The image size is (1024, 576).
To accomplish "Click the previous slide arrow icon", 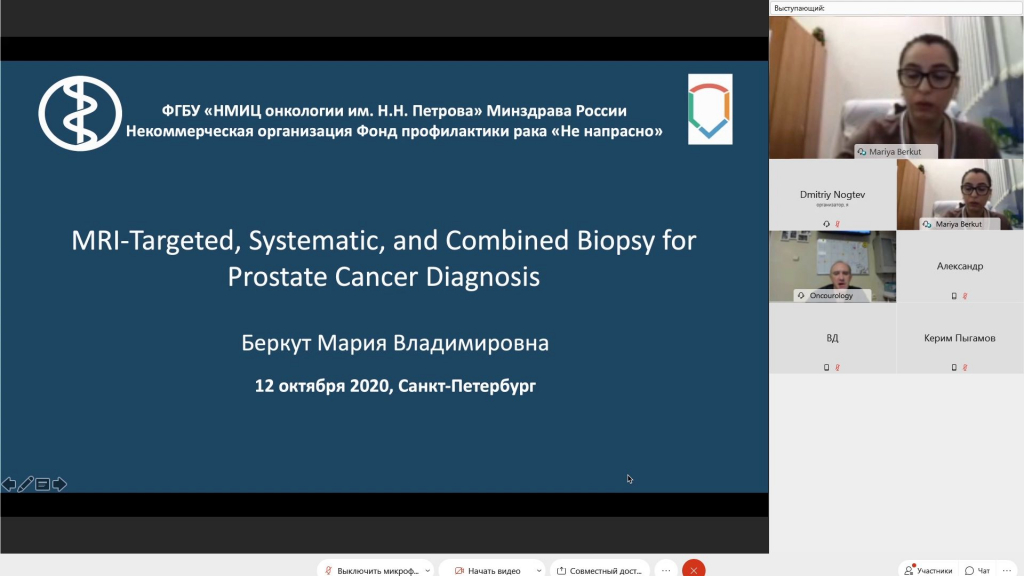I will [x=9, y=484].
